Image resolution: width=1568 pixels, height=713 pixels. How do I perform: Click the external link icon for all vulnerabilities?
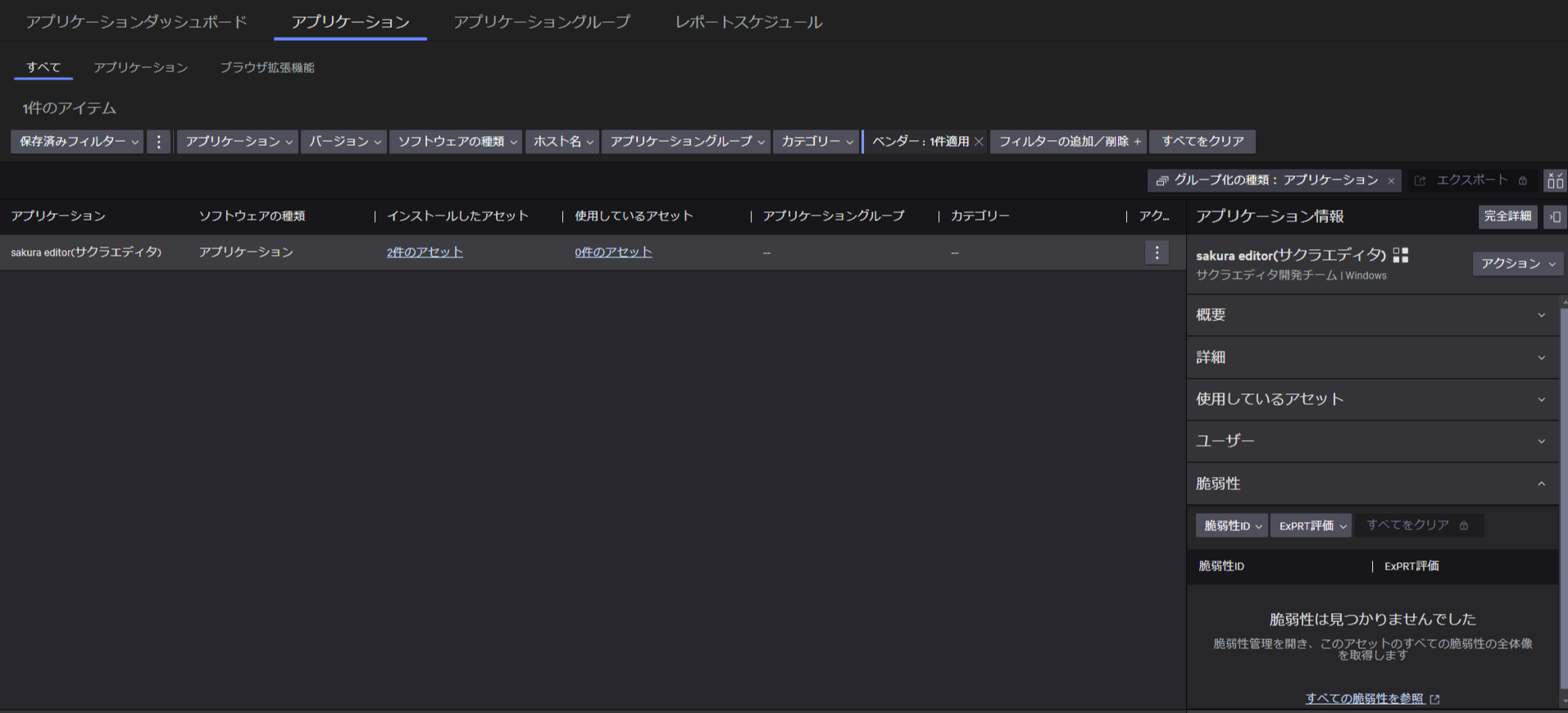pos(1434,699)
